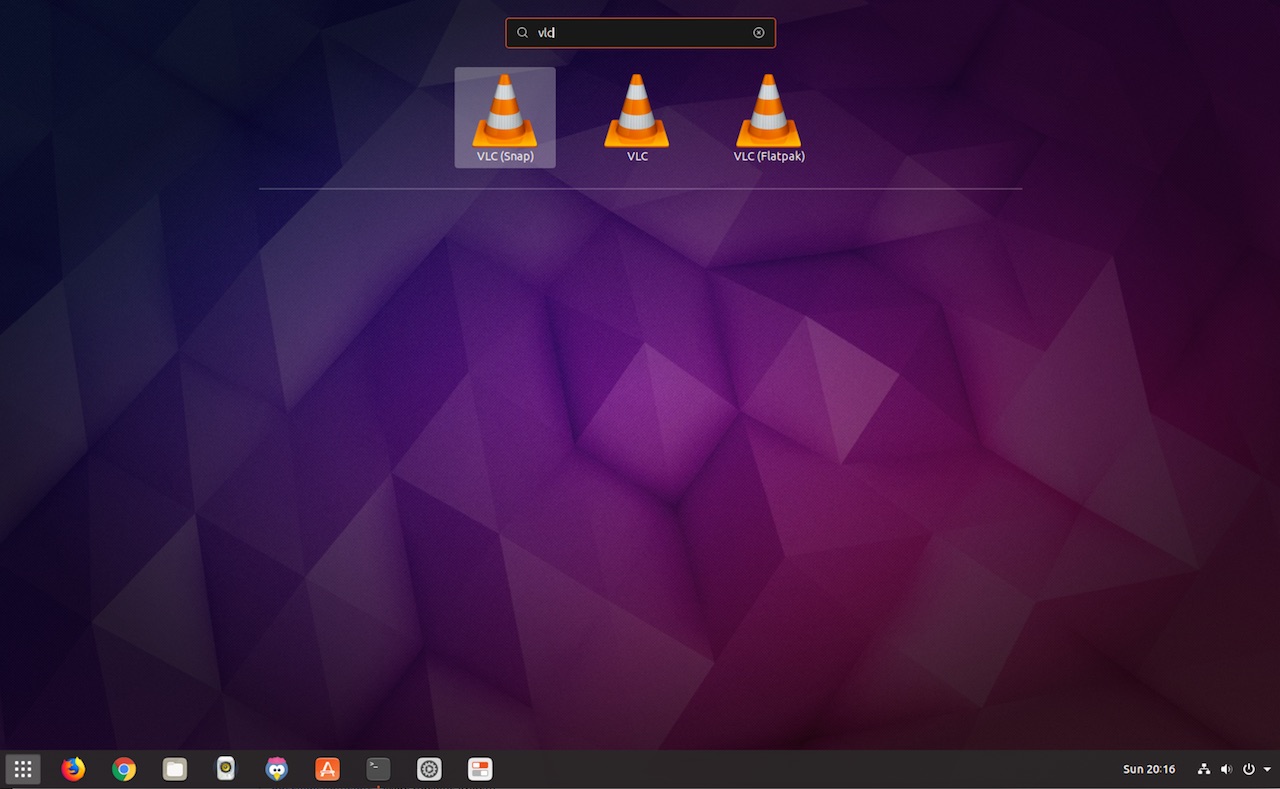Click the volume icon in the top bar
The width and height of the screenshot is (1280, 789).
[x=1226, y=769]
